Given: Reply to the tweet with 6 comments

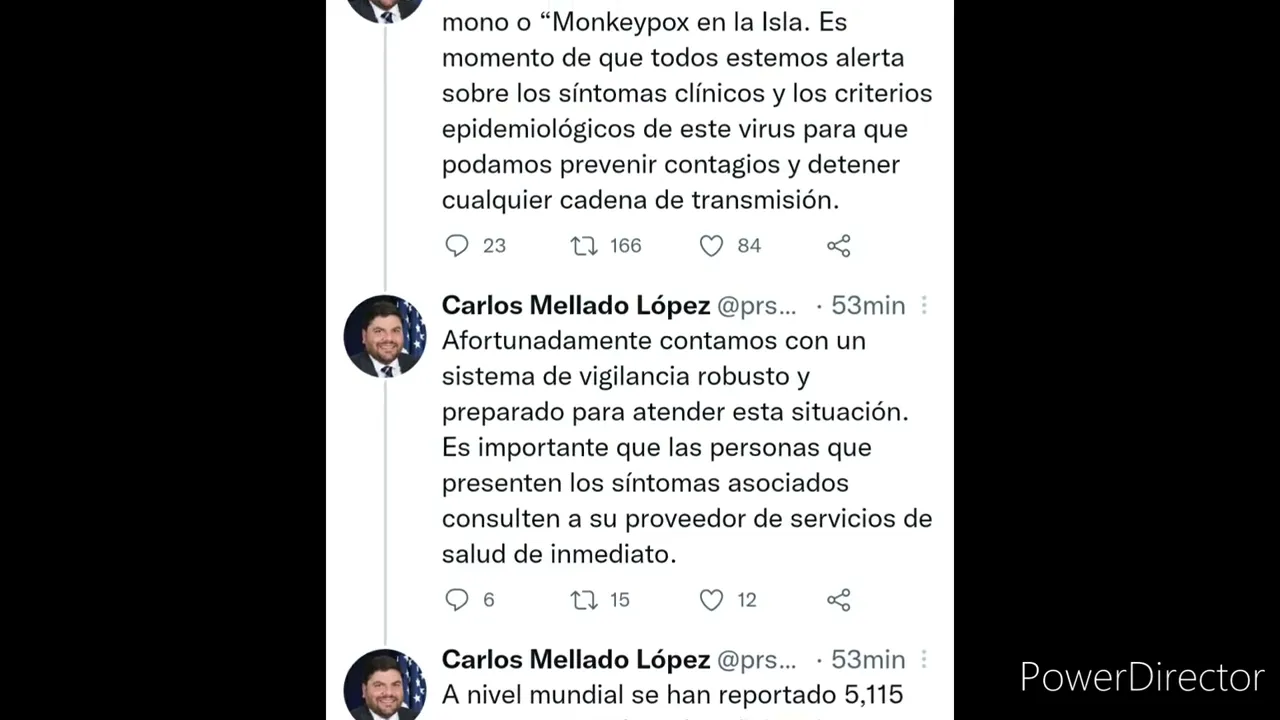Looking at the screenshot, I should point(457,600).
